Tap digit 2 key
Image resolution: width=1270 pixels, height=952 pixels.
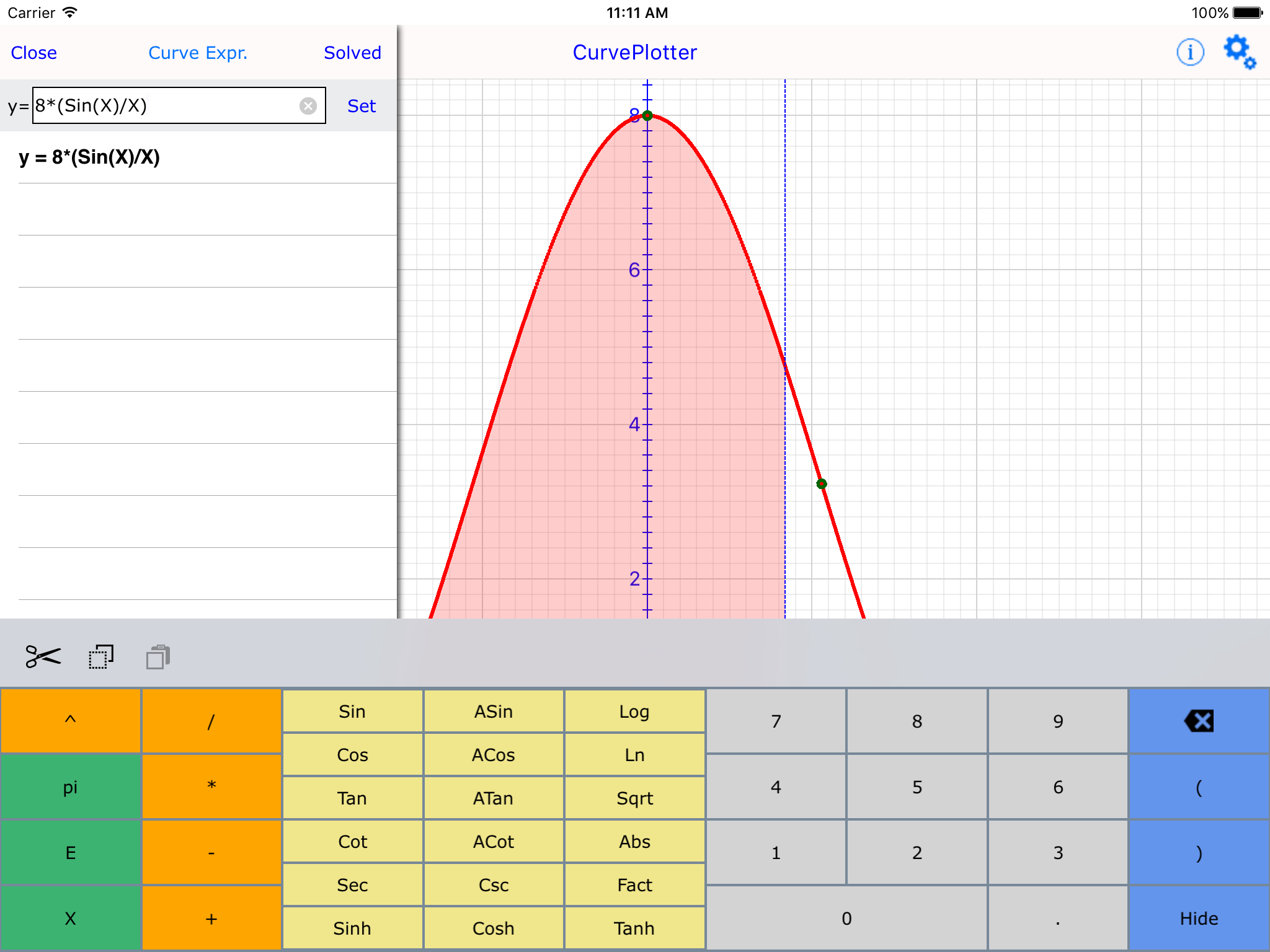(917, 853)
